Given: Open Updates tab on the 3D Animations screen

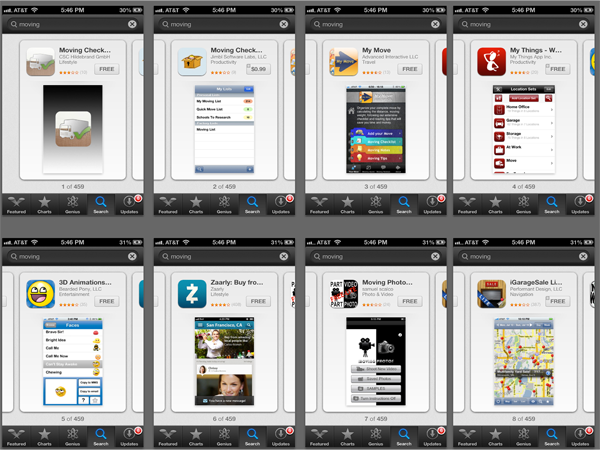Looking at the screenshot, I should point(129,437).
